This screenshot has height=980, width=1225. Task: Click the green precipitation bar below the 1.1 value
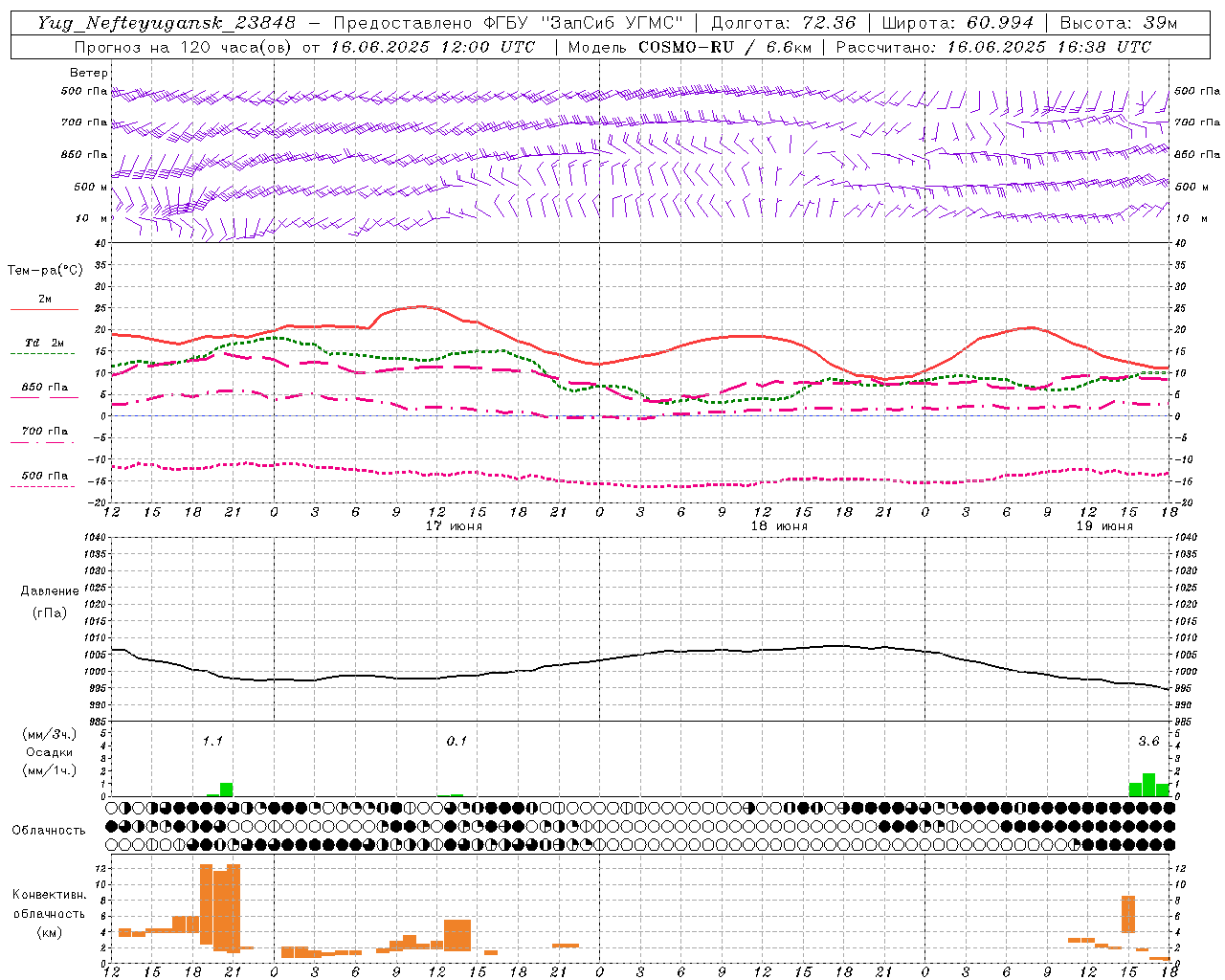[227, 790]
